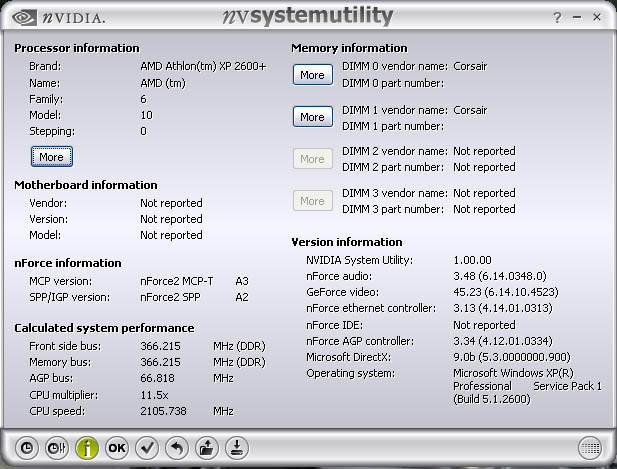617x469 pixels.
Task: Click GeForce video version 45.23 (6.14.10.4523)
Action: 506,292
